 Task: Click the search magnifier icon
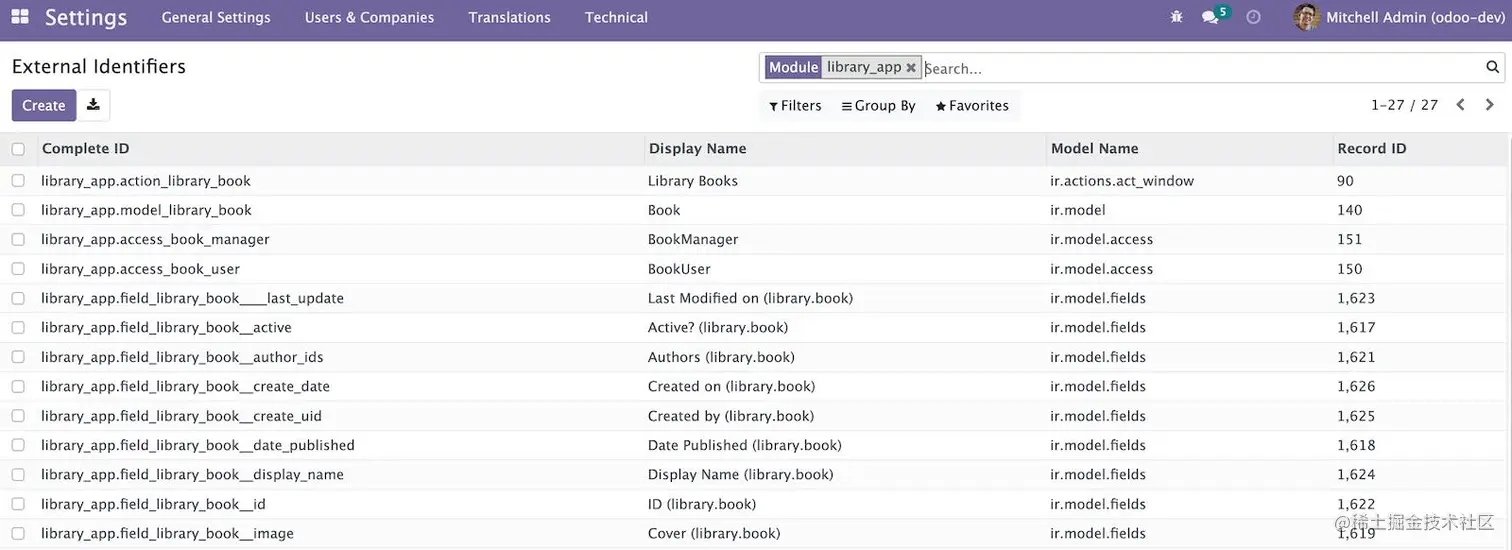click(x=1492, y=68)
